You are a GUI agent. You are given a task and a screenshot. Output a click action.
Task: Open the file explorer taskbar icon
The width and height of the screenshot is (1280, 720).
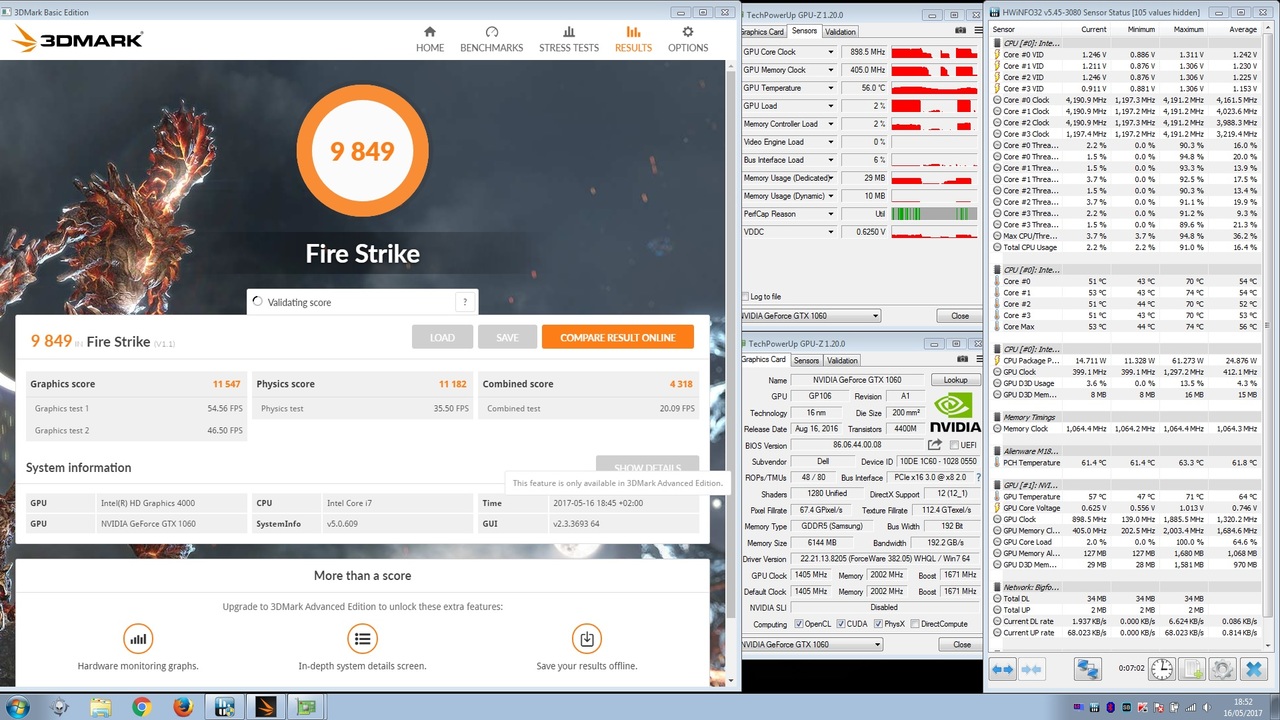[x=101, y=707]
